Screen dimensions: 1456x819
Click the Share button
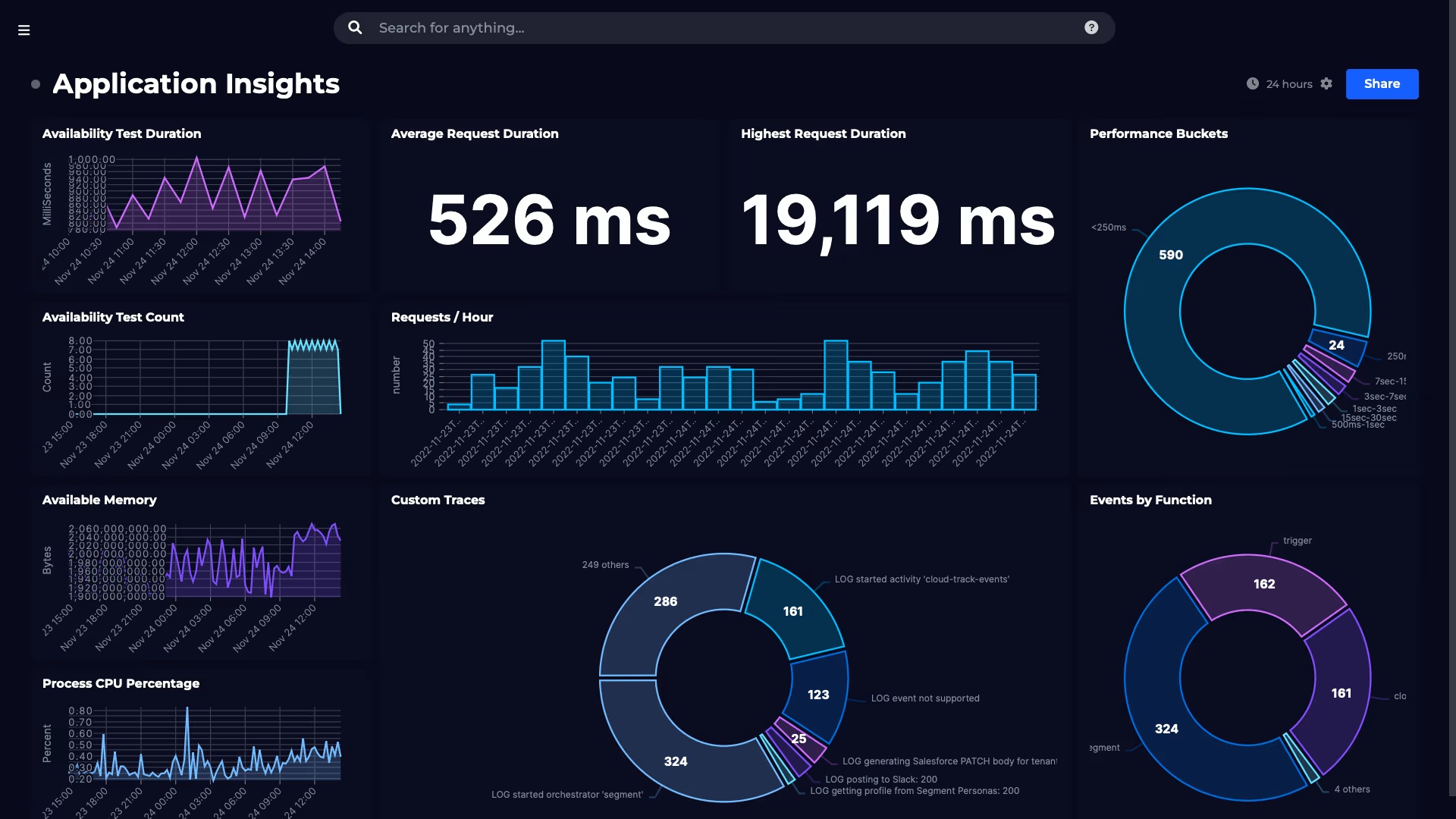tap(1382, 84)
